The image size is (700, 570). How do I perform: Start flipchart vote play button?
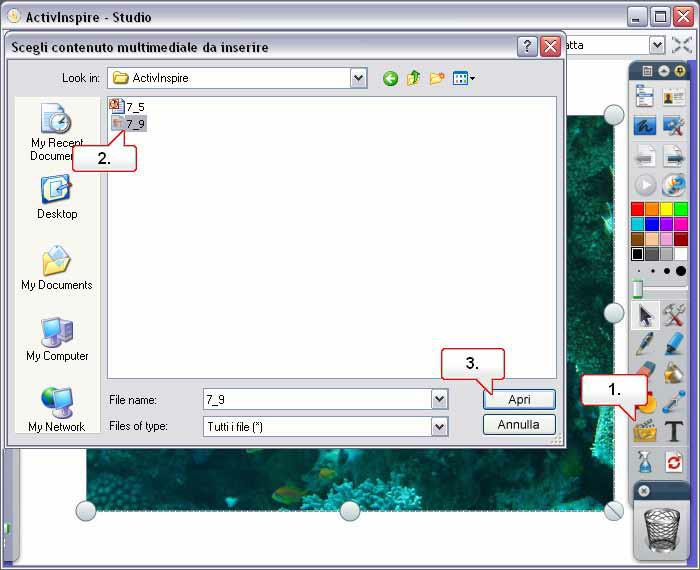[645, 185]
